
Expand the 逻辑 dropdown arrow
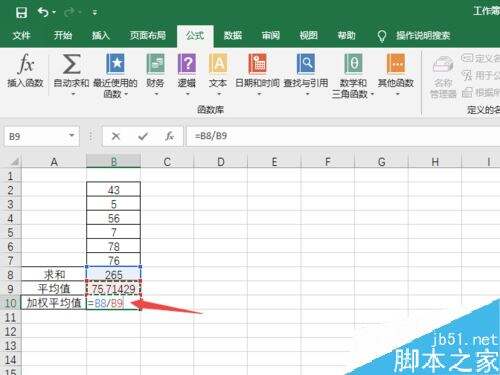point(188,94)
